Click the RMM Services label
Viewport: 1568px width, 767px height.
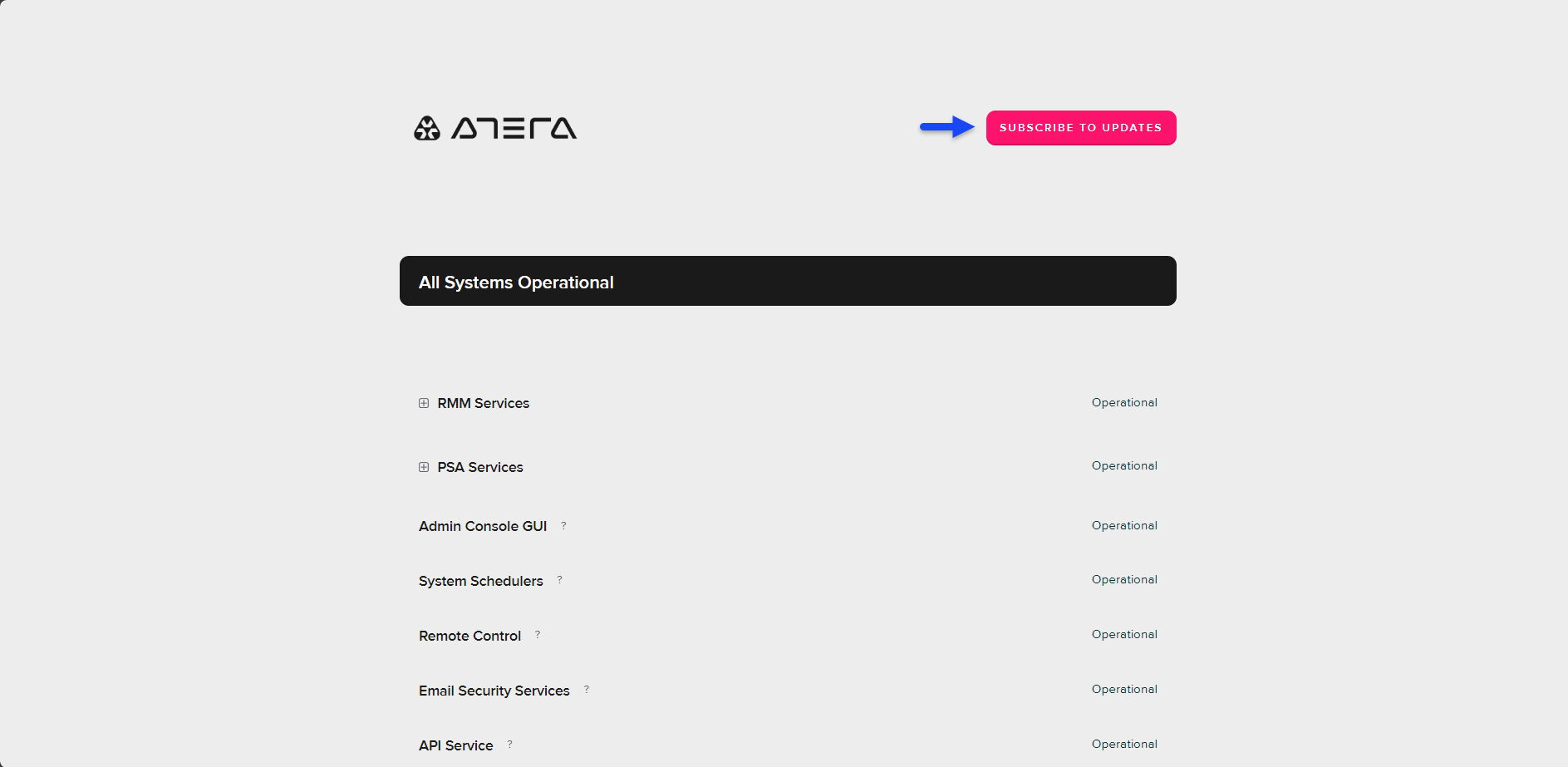pyautogui.click(x=484, y=403)
